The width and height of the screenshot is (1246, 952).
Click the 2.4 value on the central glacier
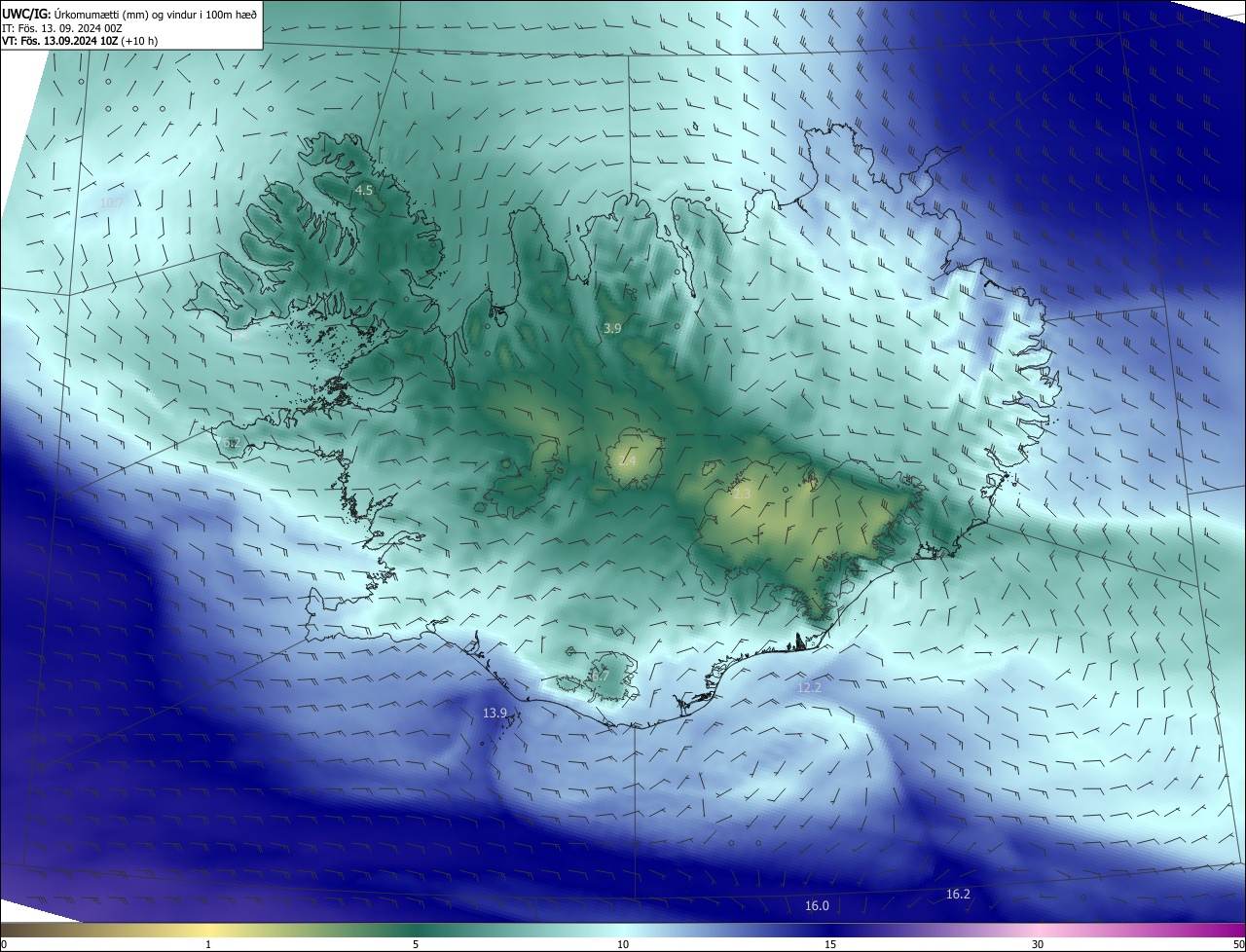click(x=627, y=460)
